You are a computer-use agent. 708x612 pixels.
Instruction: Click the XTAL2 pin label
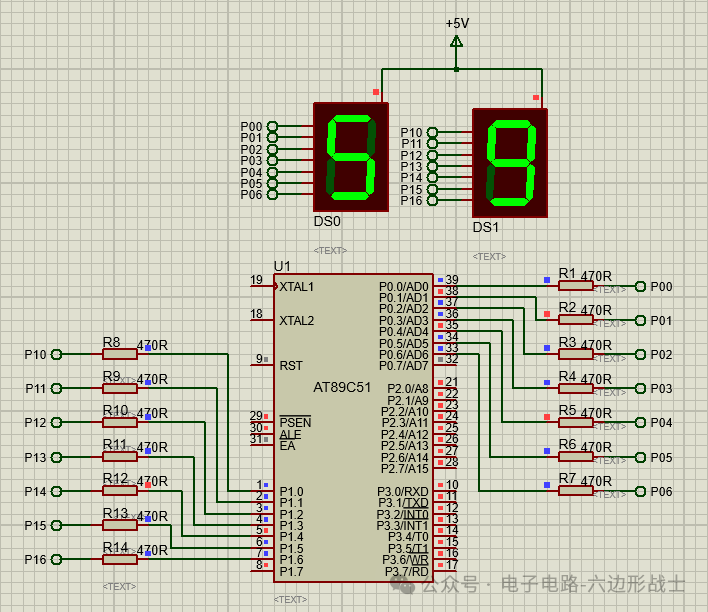coord(296,321)
